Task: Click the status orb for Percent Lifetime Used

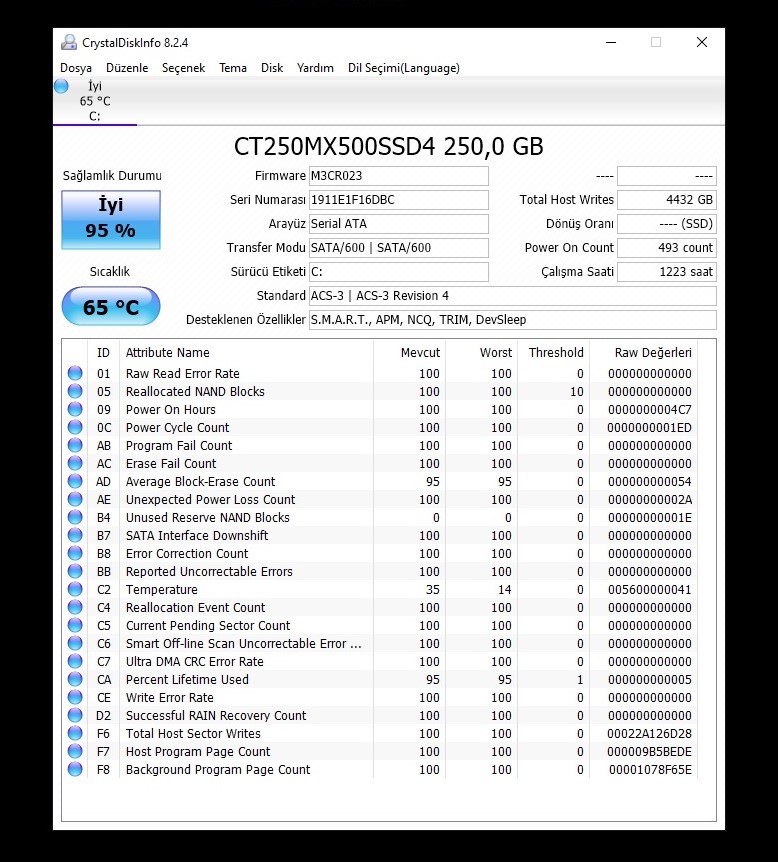Action: click(x=75, y=680)
